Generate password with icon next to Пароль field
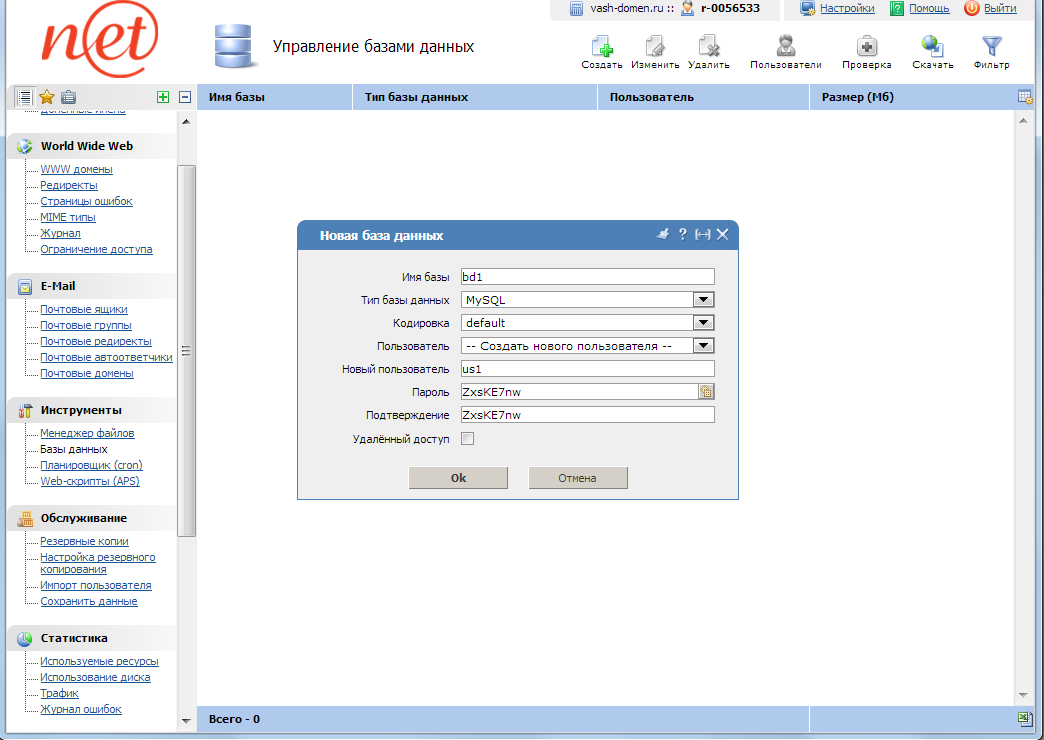This screenshot has height=740, width=1044. point(706,392)
